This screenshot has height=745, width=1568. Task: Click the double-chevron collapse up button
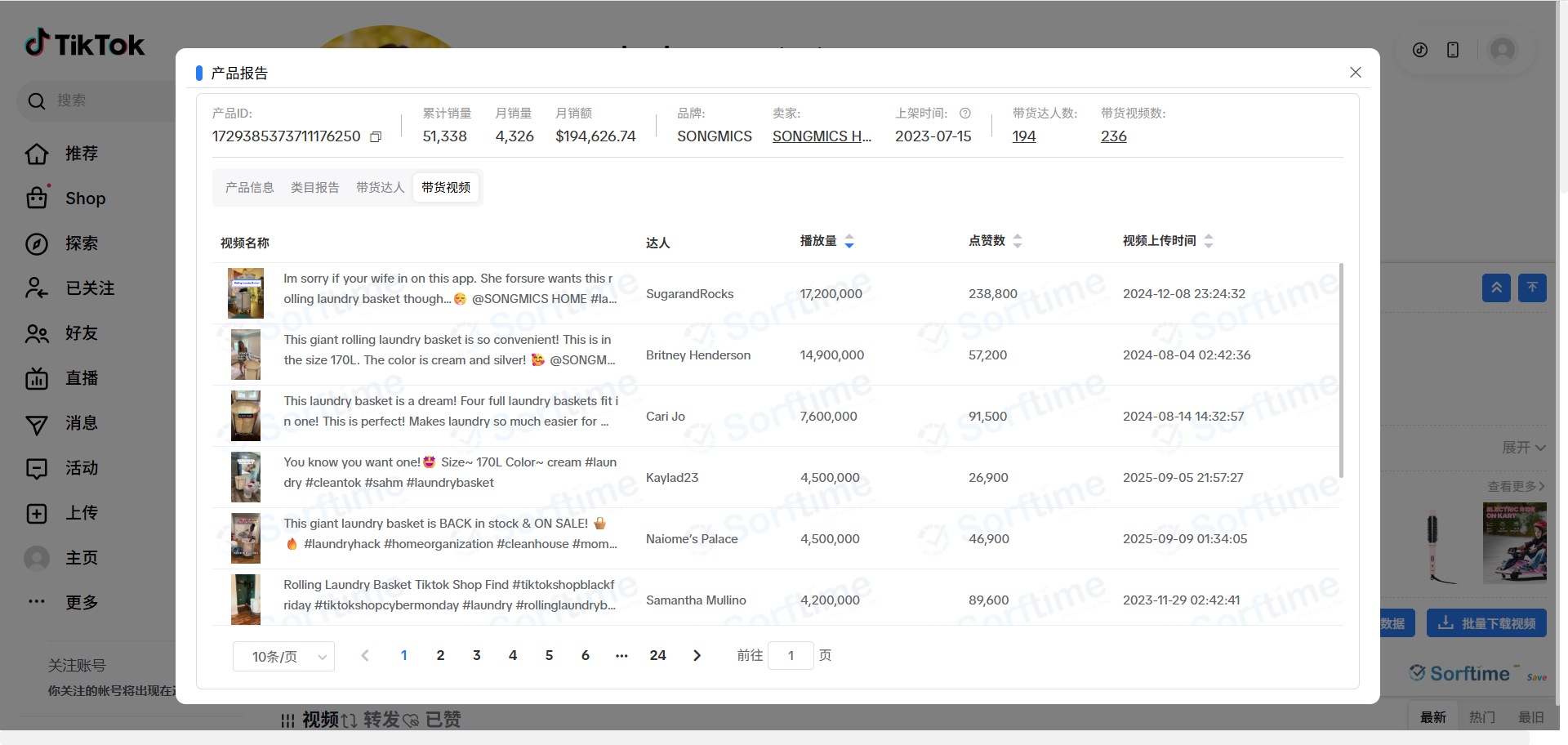1496,288
